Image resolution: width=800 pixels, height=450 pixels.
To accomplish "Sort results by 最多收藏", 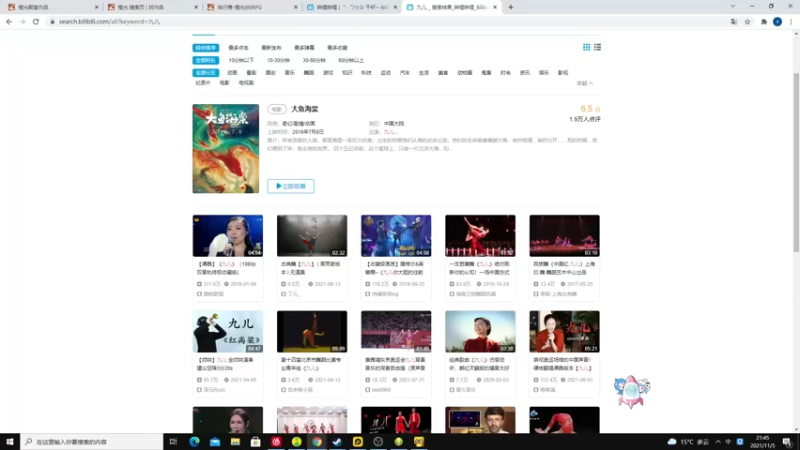I will point(337,47).
